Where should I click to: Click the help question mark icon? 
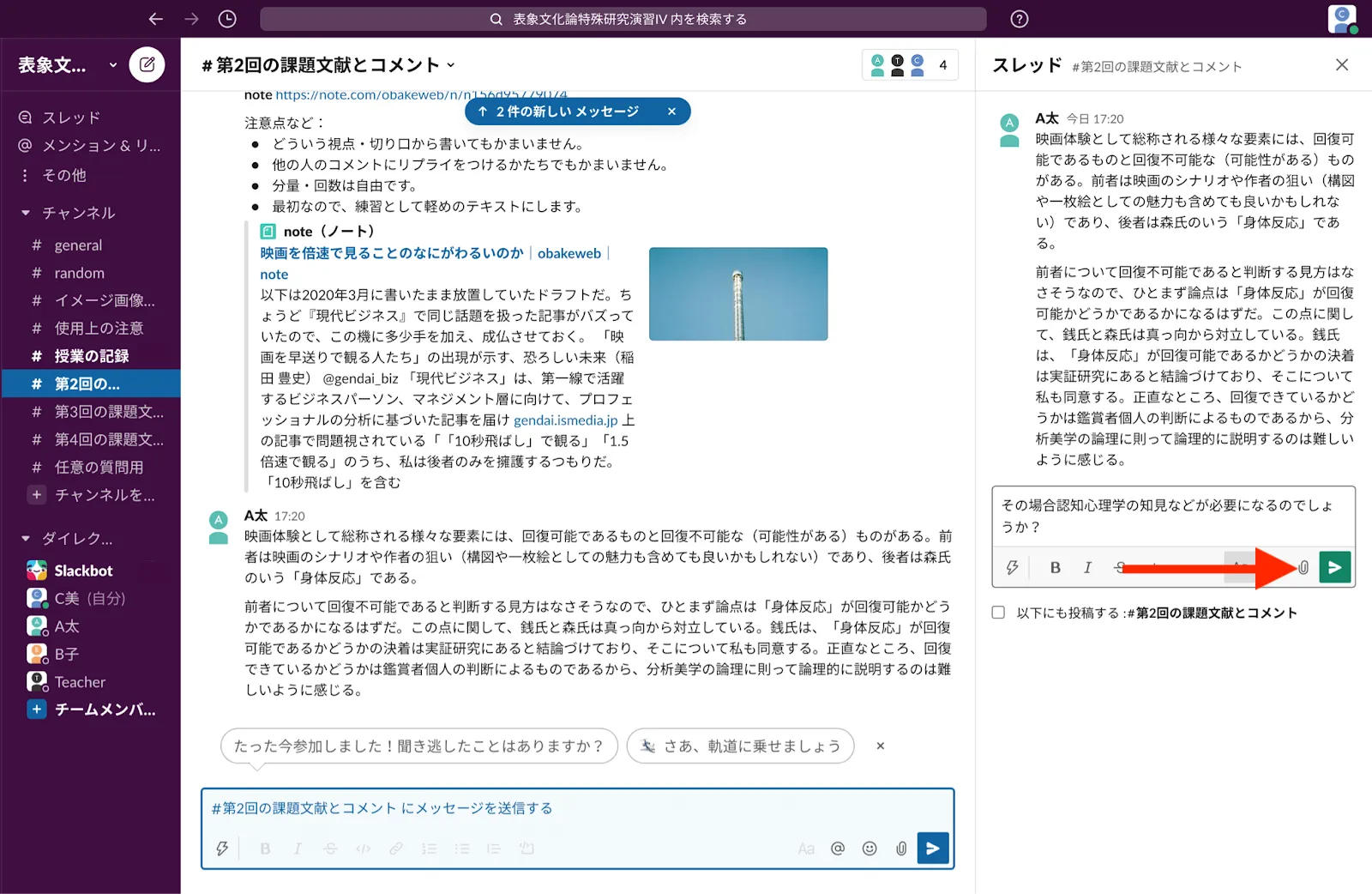(x=1020, y=19)
